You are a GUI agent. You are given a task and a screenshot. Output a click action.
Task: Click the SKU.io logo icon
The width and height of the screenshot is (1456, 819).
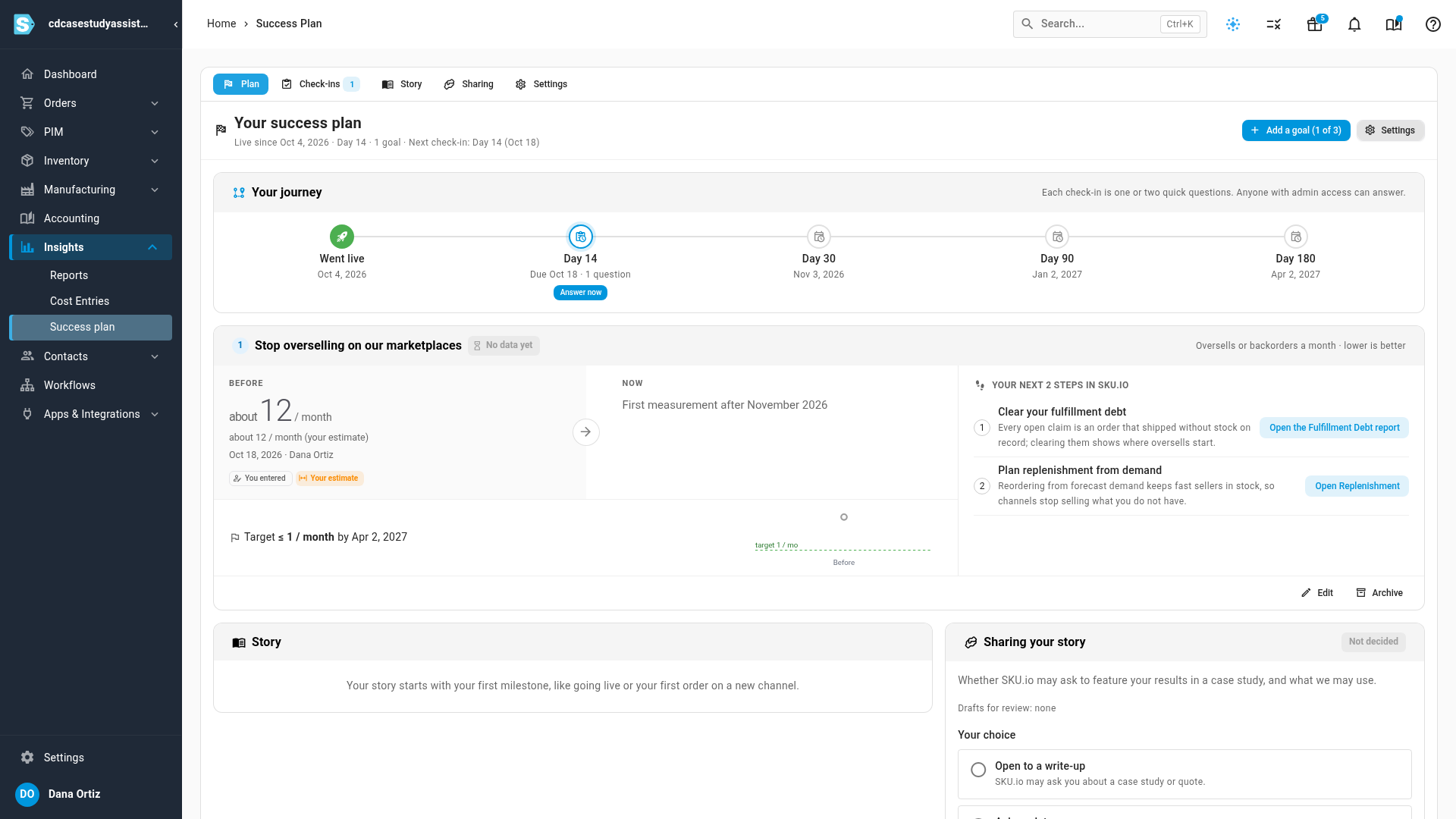click(x=24, y=24)
